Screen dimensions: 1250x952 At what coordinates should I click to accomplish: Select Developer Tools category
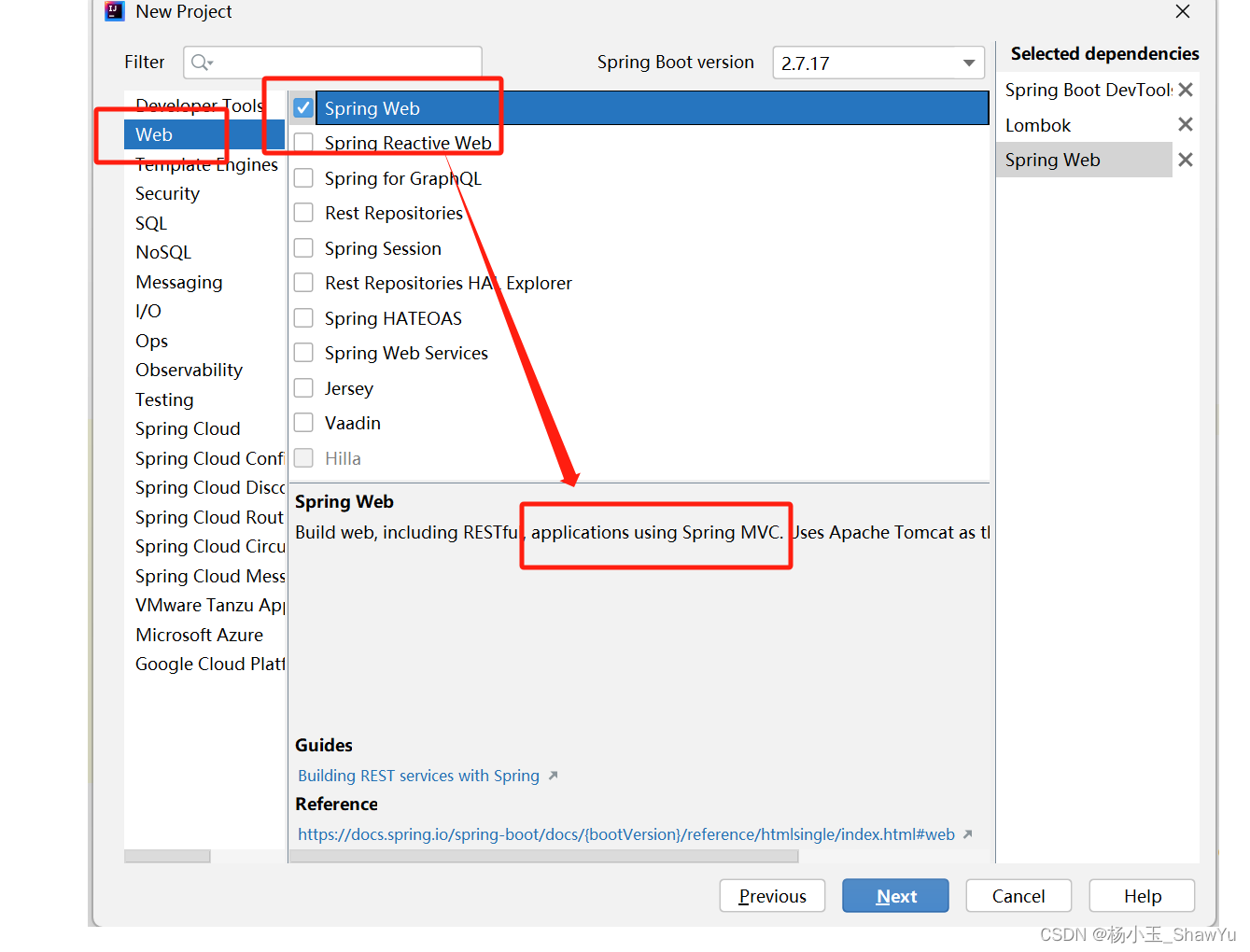tap(199, 105)
